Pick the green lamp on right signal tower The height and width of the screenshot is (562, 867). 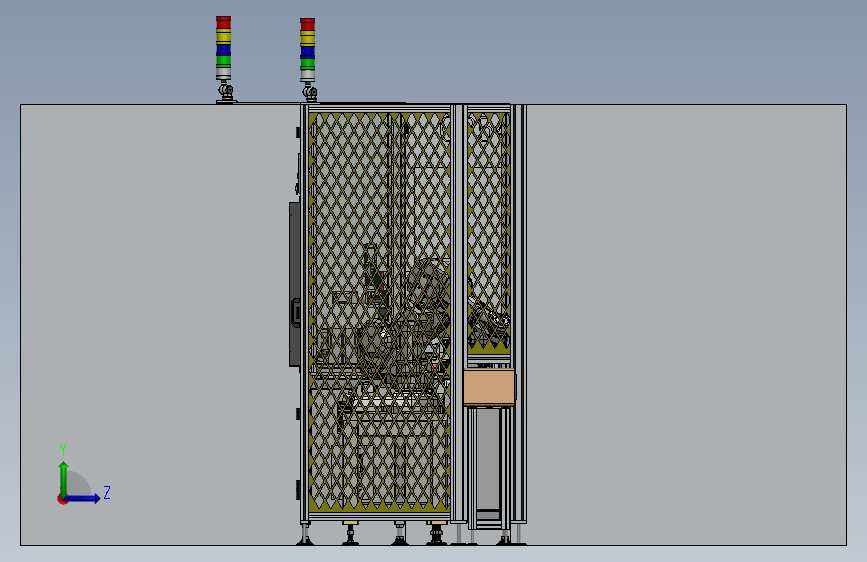point(307,63)
